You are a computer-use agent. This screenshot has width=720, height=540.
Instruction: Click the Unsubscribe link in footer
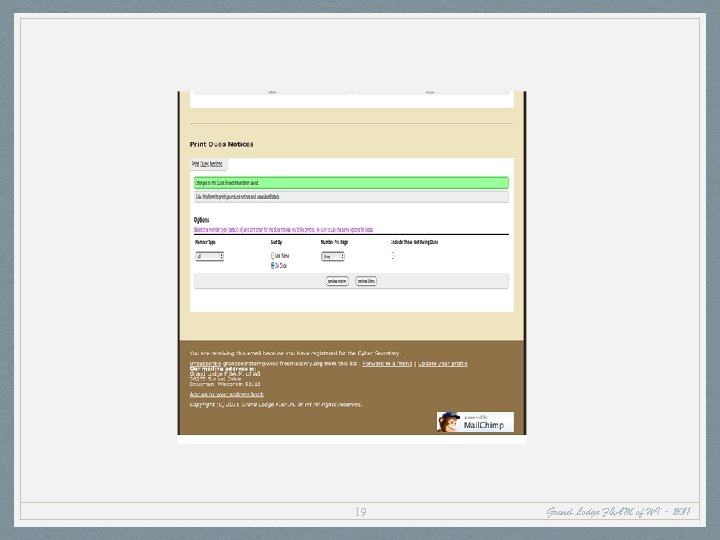coord(205,363)
